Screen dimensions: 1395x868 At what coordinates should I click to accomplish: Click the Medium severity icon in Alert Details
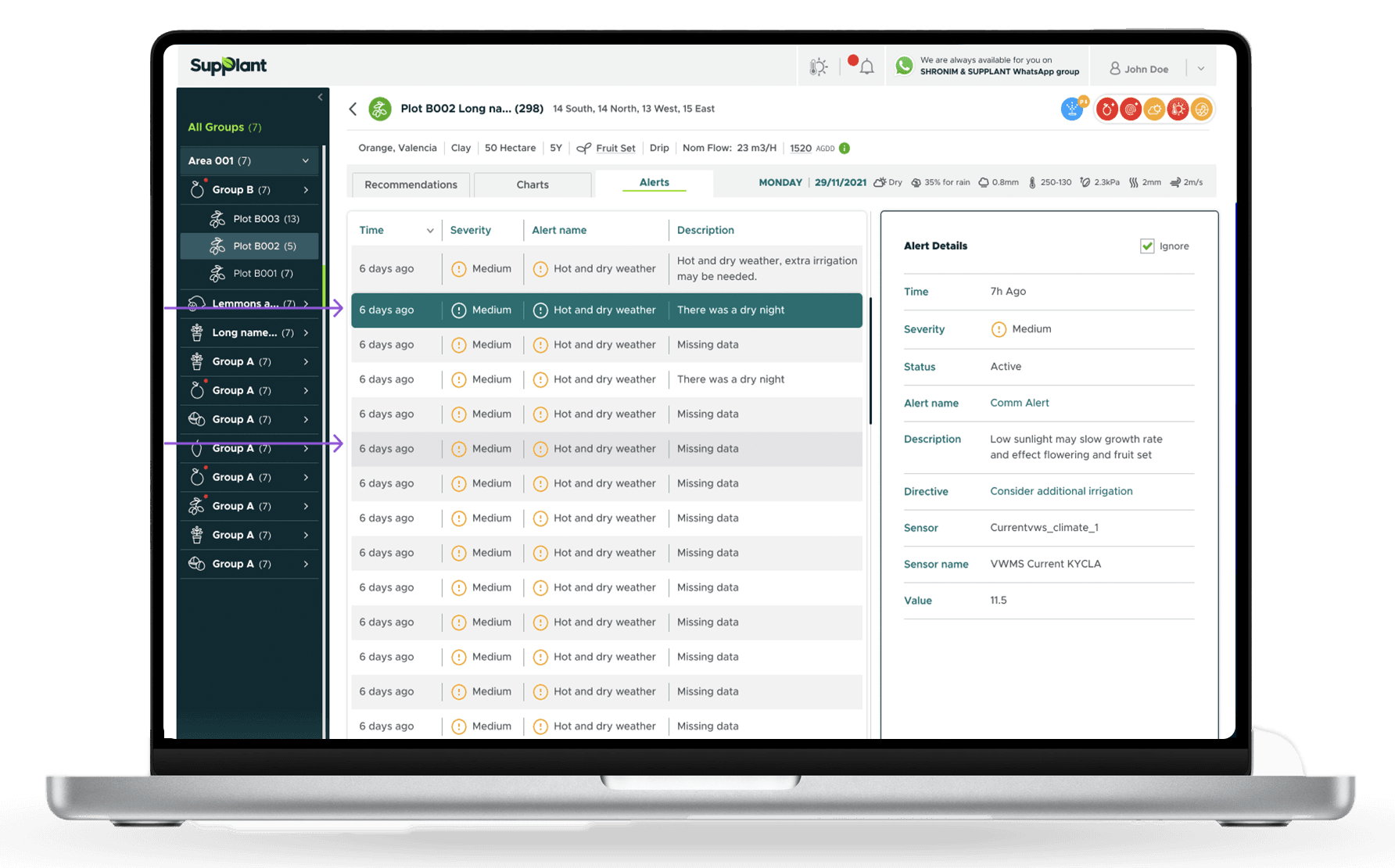(999, 329)
